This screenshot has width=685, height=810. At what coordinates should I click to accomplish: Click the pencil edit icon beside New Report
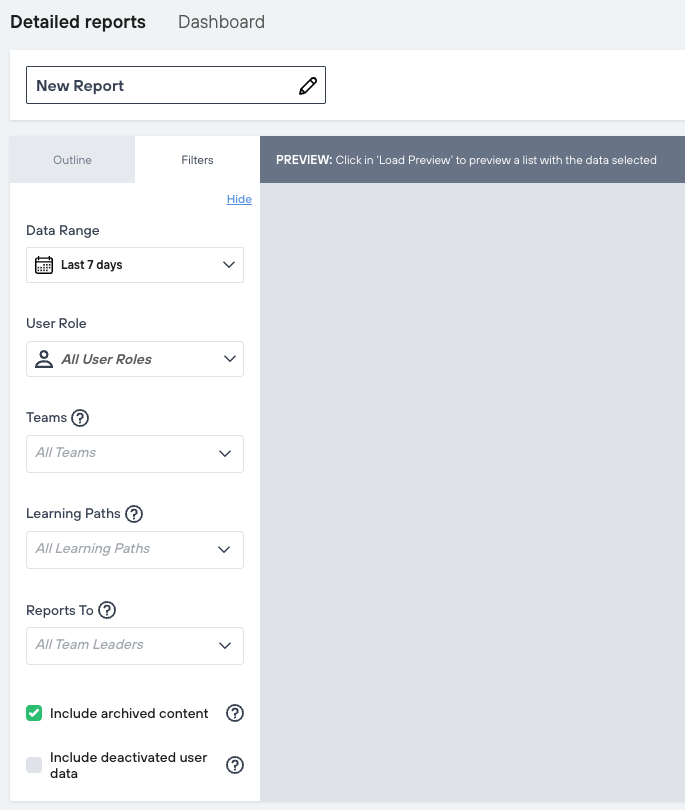(x=308, y=86)
